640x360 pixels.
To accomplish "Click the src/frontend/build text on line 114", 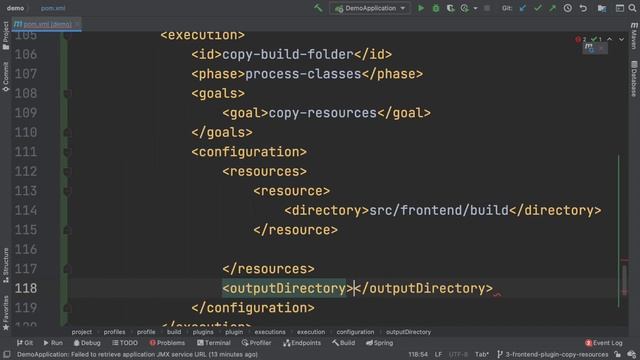I will [439, 210].
